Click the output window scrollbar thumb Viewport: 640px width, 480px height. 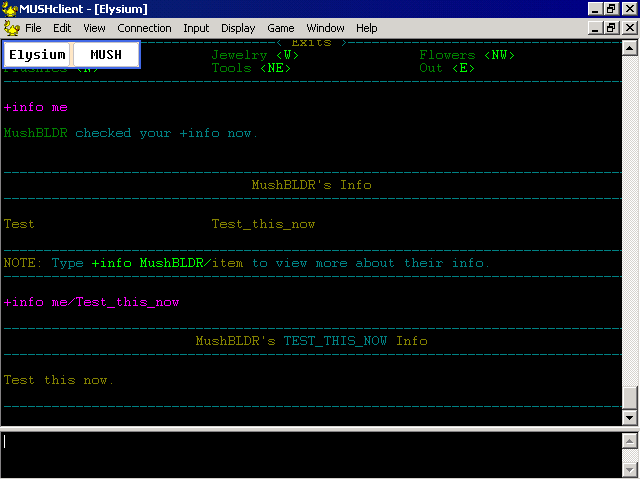(629, 398)
